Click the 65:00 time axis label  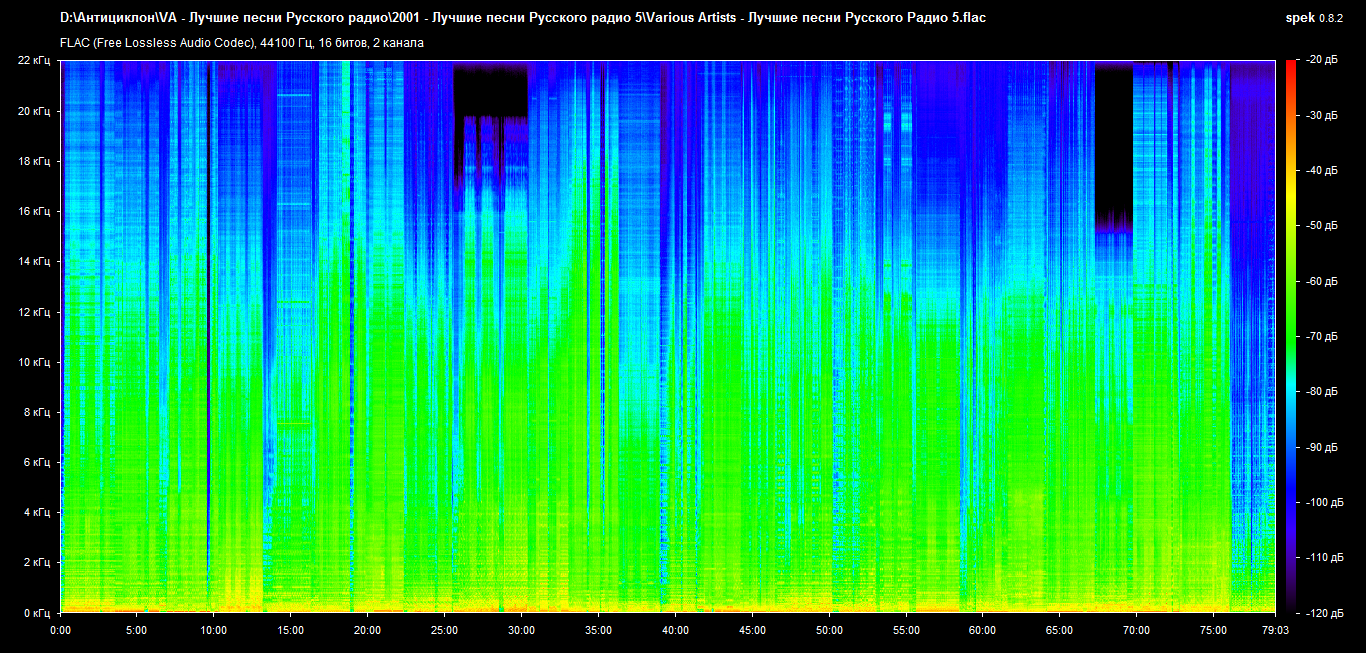coord(1059,631)
